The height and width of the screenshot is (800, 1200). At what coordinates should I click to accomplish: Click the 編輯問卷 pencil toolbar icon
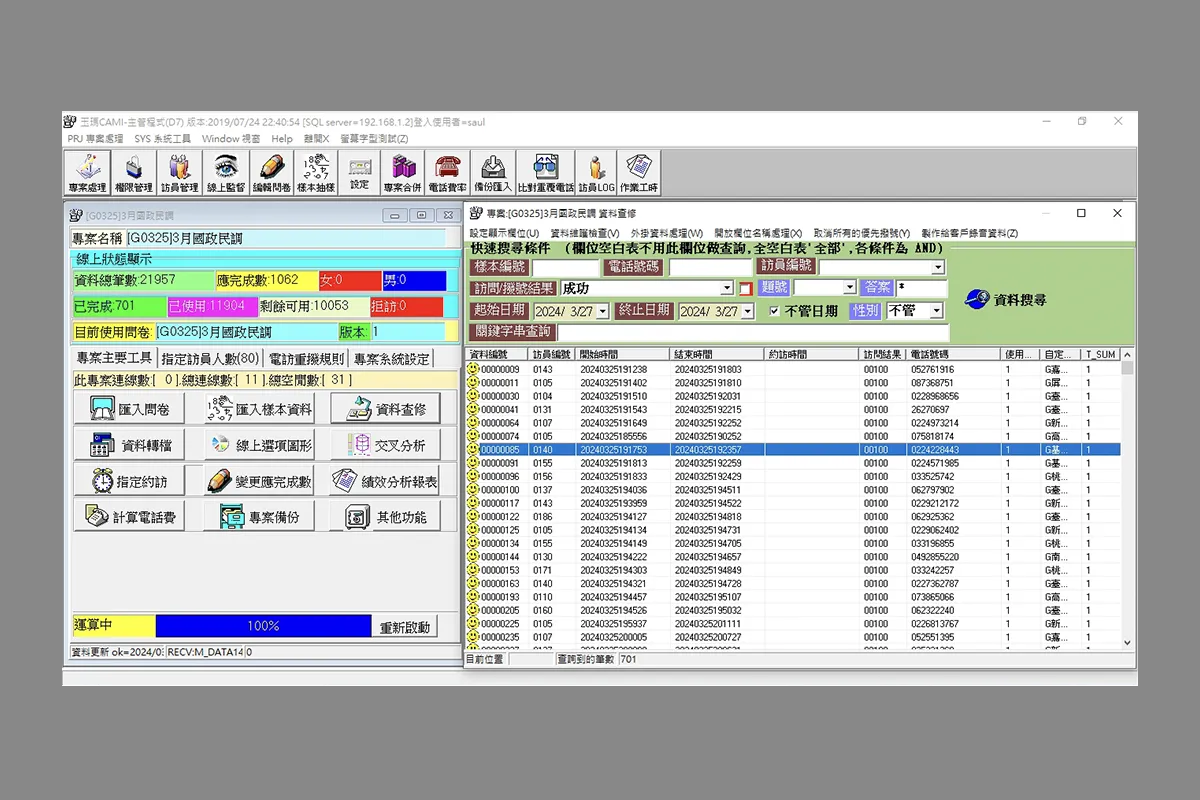point(271,173)
